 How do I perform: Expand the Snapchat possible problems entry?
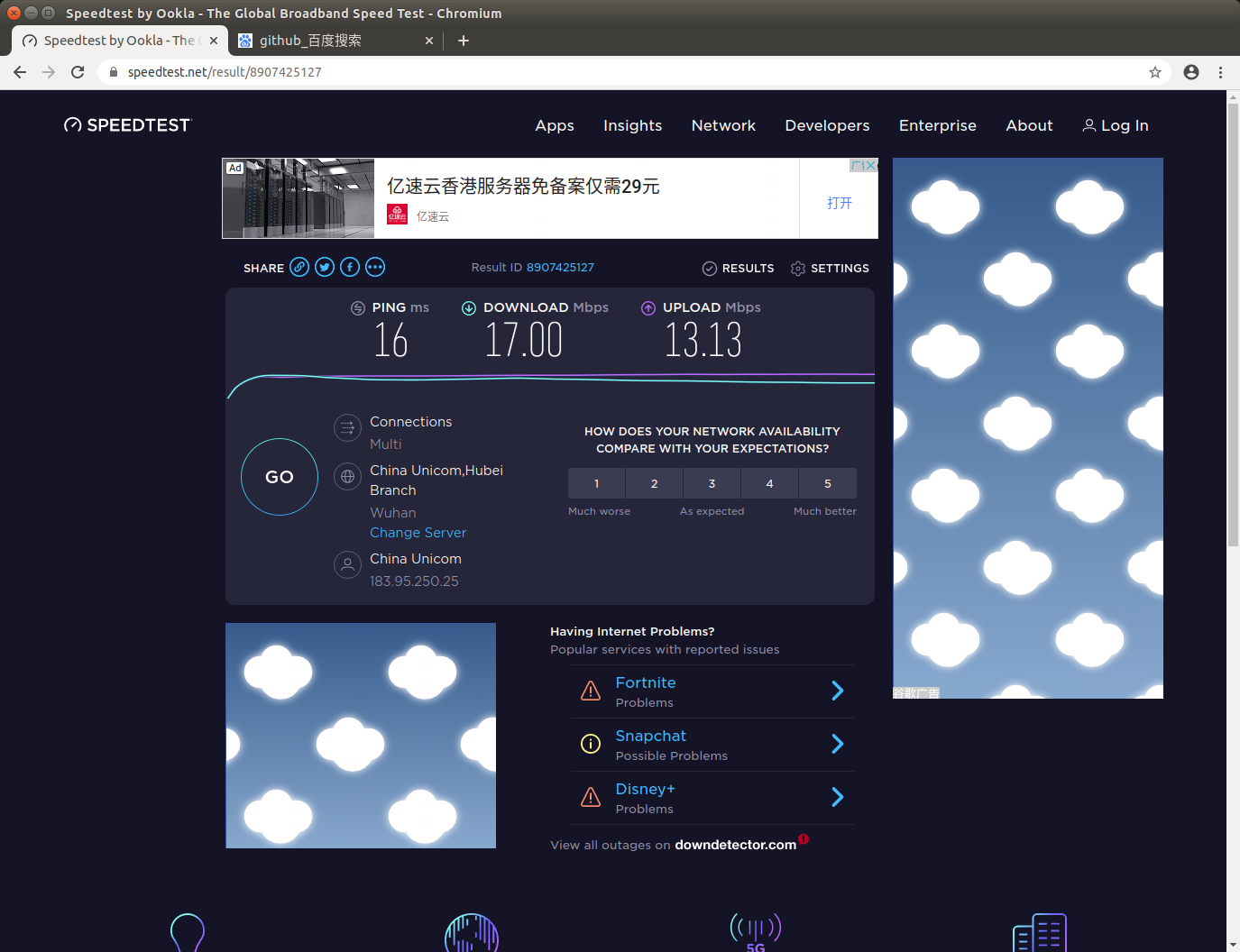837,744
